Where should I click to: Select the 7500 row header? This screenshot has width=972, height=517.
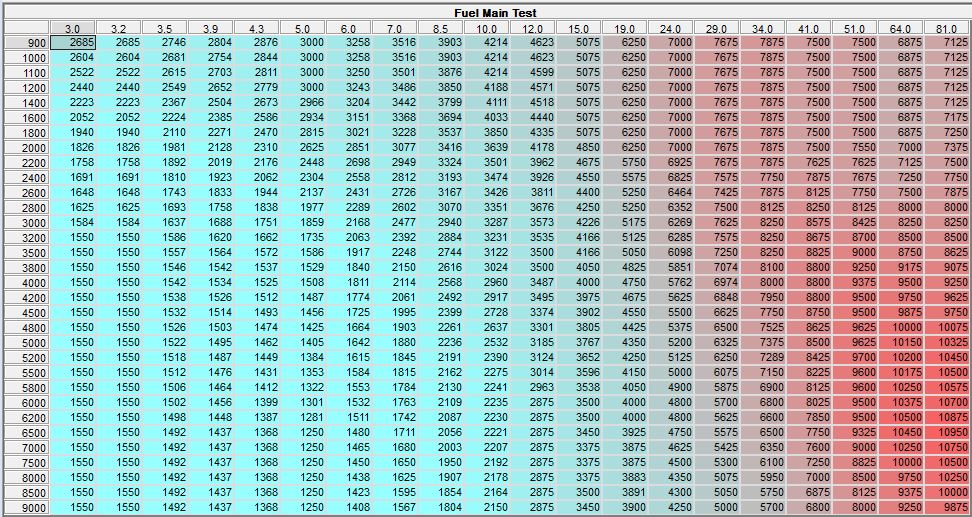tap(27, 462)
